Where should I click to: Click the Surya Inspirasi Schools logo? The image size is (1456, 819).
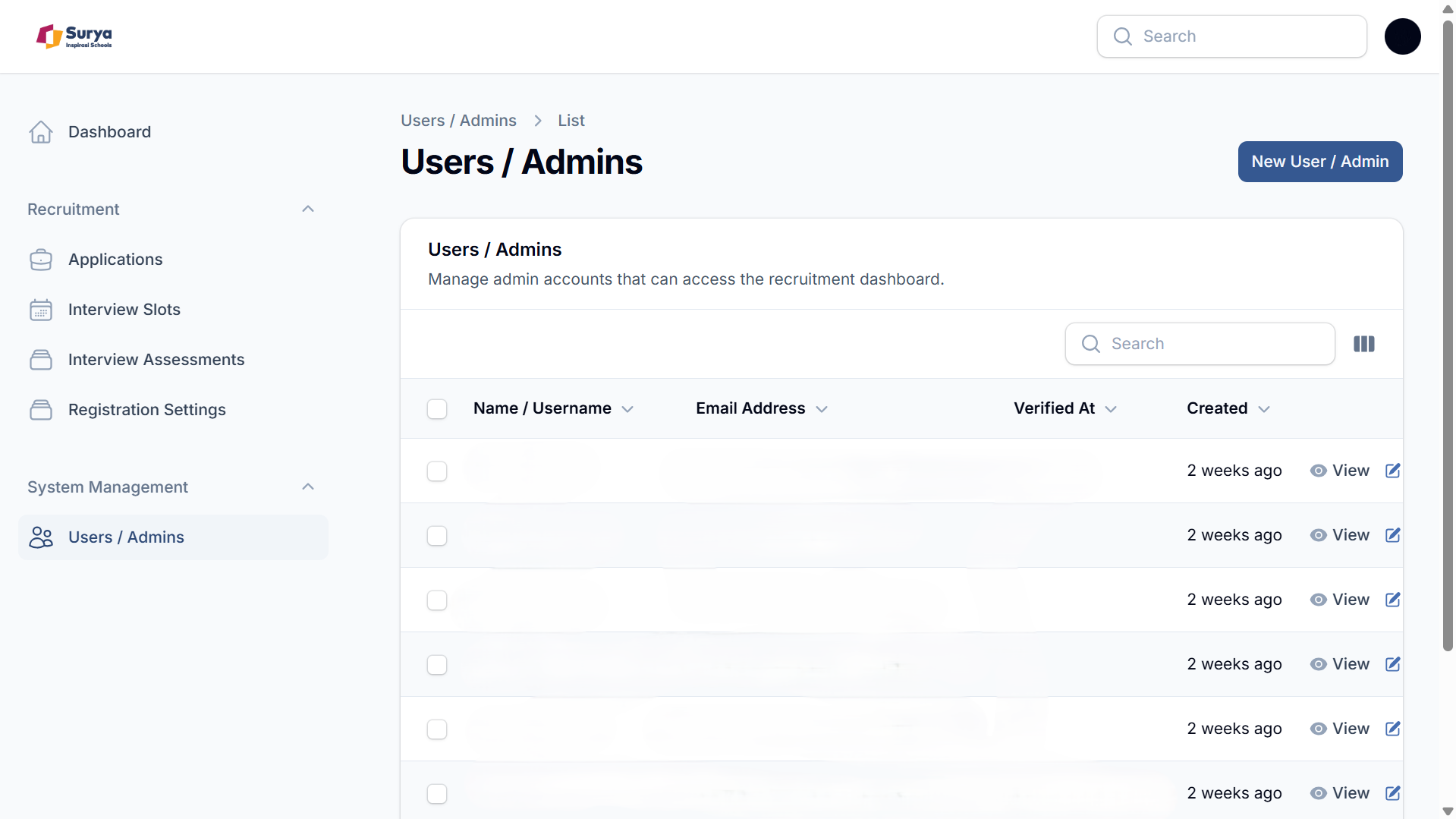(74, 36)
